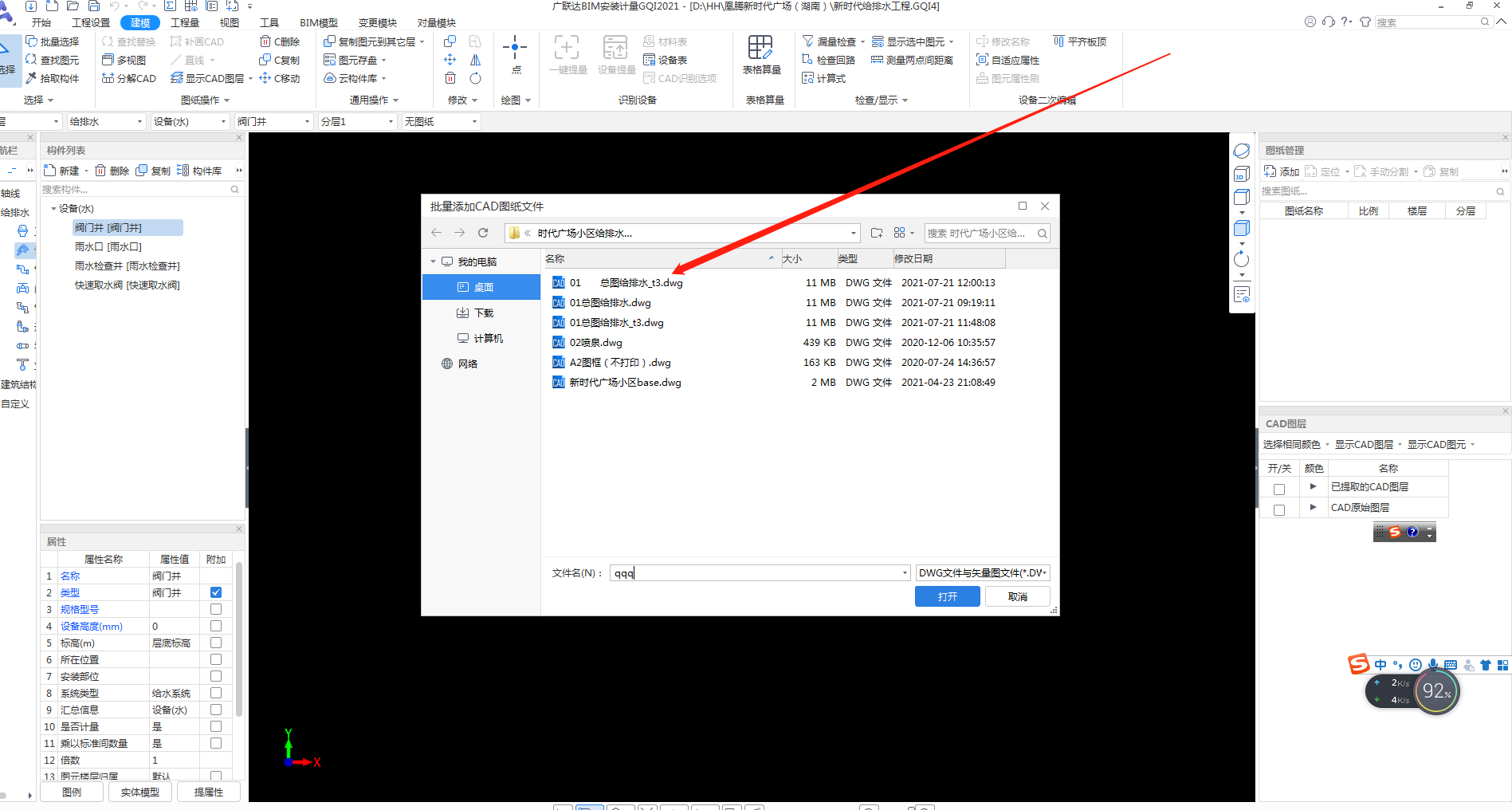This screenshot has width=1512, height=810.
Task: Click the 图例 button below properties
Action: [x=72, y=792]
